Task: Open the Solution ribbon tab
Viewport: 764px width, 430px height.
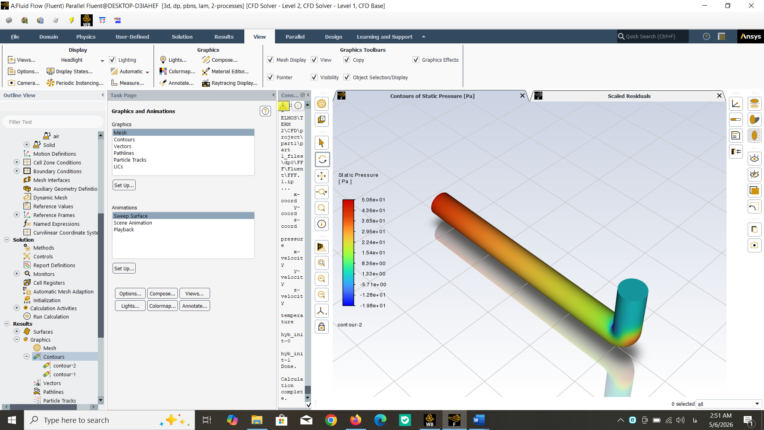Action: [182, 37]
